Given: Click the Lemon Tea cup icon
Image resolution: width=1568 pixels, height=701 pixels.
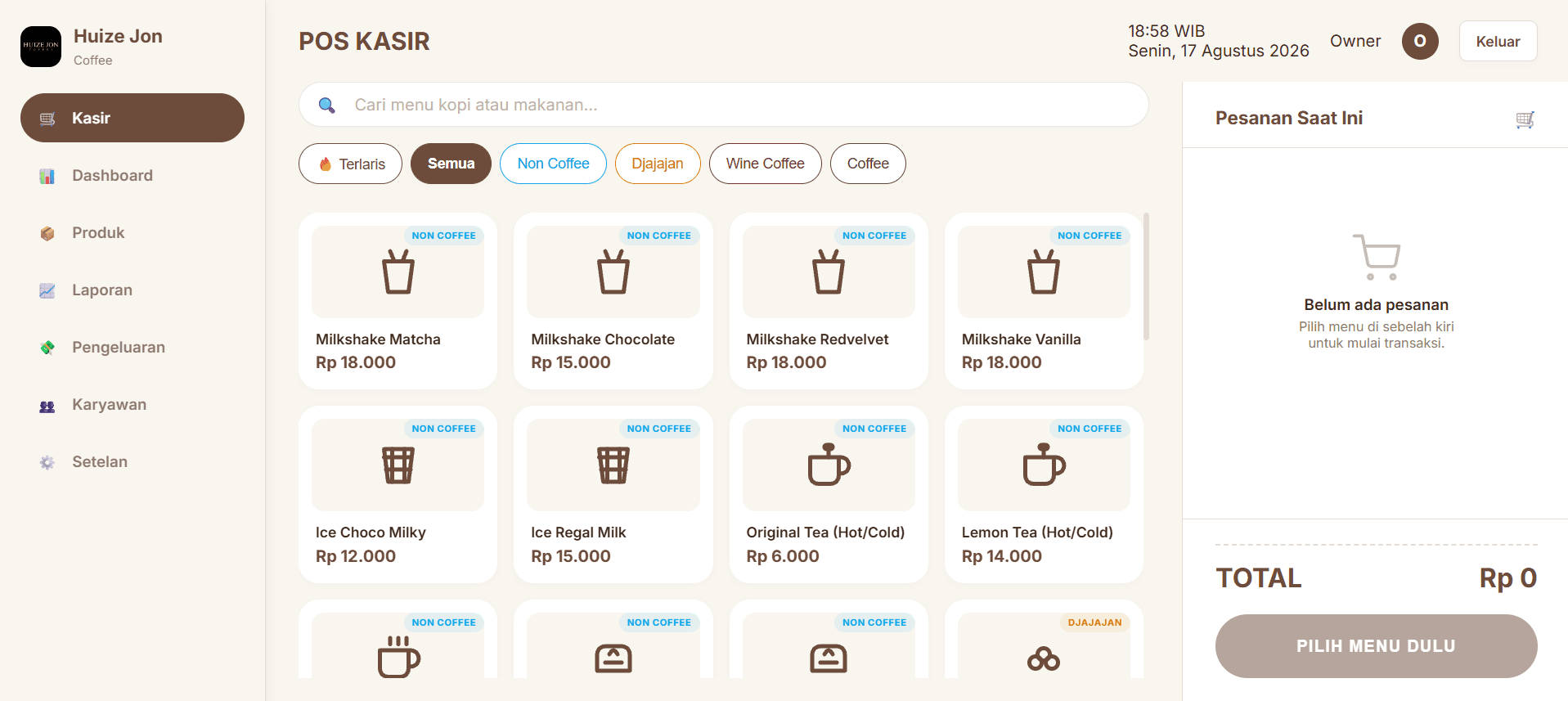Looking at the screenshot, I should [1045, 465].
